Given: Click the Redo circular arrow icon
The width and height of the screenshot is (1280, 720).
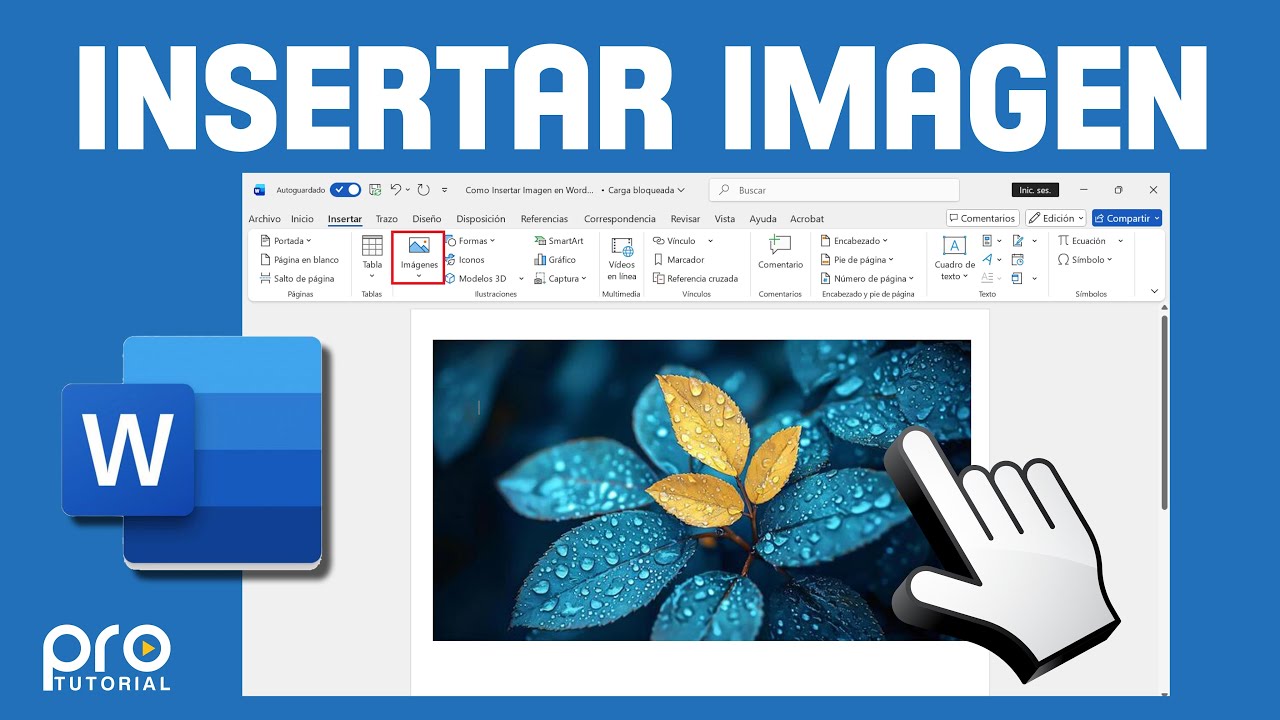Looking at the screenshot, I should coord(424,190).
